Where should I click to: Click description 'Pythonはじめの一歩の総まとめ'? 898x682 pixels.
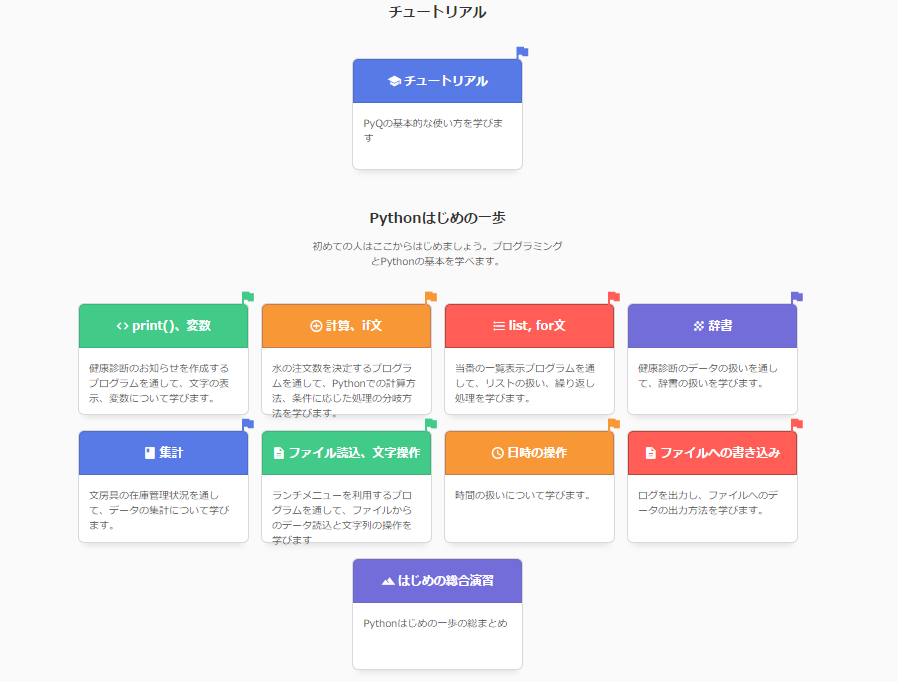click(x=435, y=624)
